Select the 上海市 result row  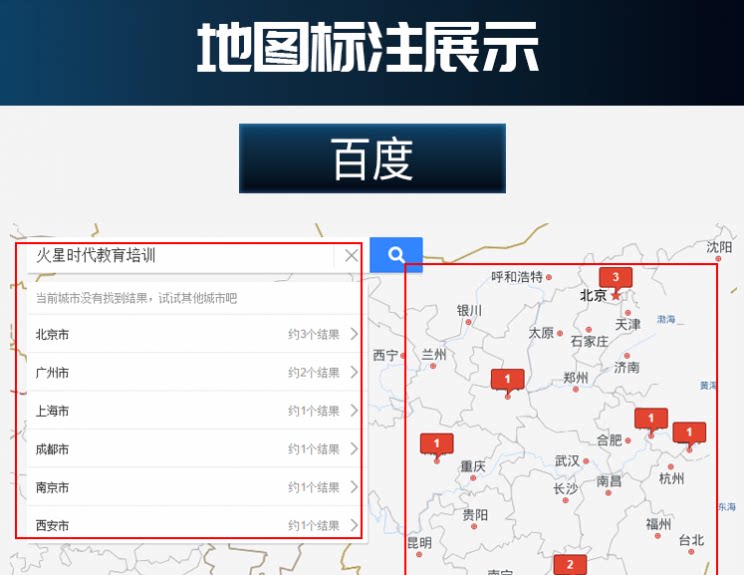(x=195, y=410)
